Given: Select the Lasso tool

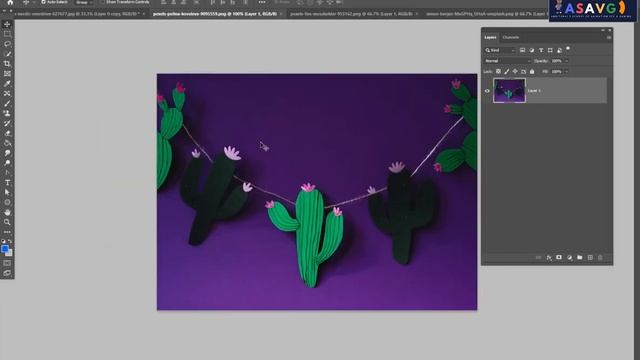Looking at the screenshot, I should 7,44.
